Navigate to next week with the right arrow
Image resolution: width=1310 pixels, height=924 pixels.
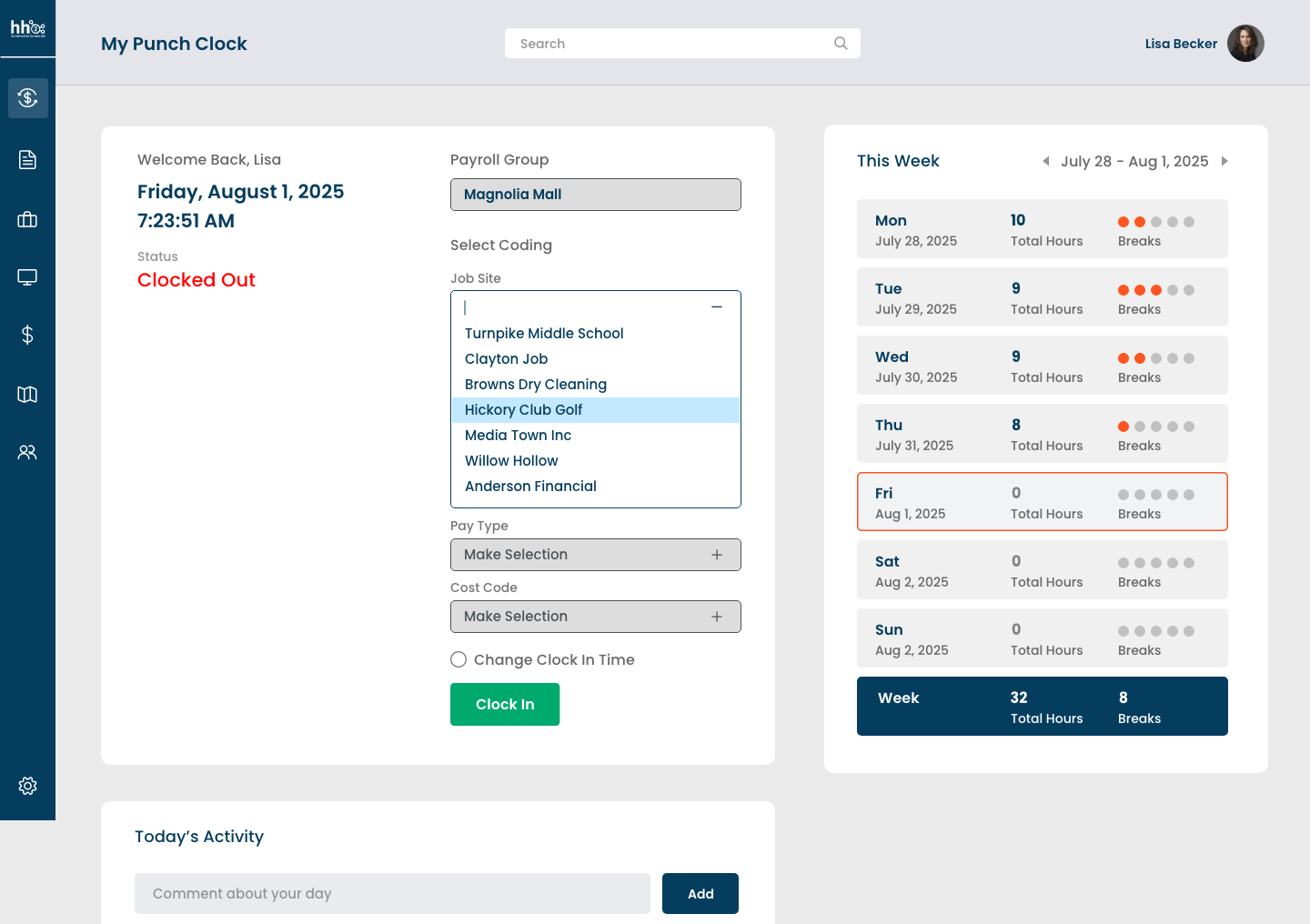[x=1224, y=161]
